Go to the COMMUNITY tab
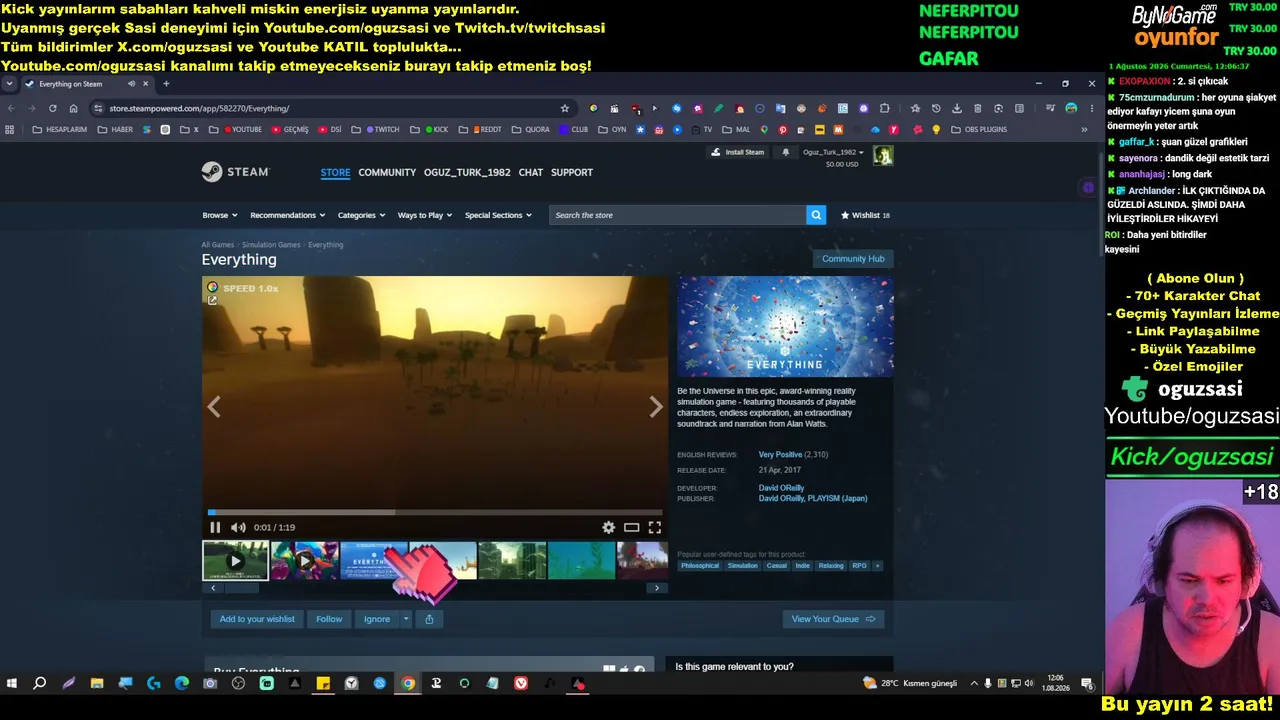The height and width of the screenshot is (720, 1280). click(x=387, y=172)
